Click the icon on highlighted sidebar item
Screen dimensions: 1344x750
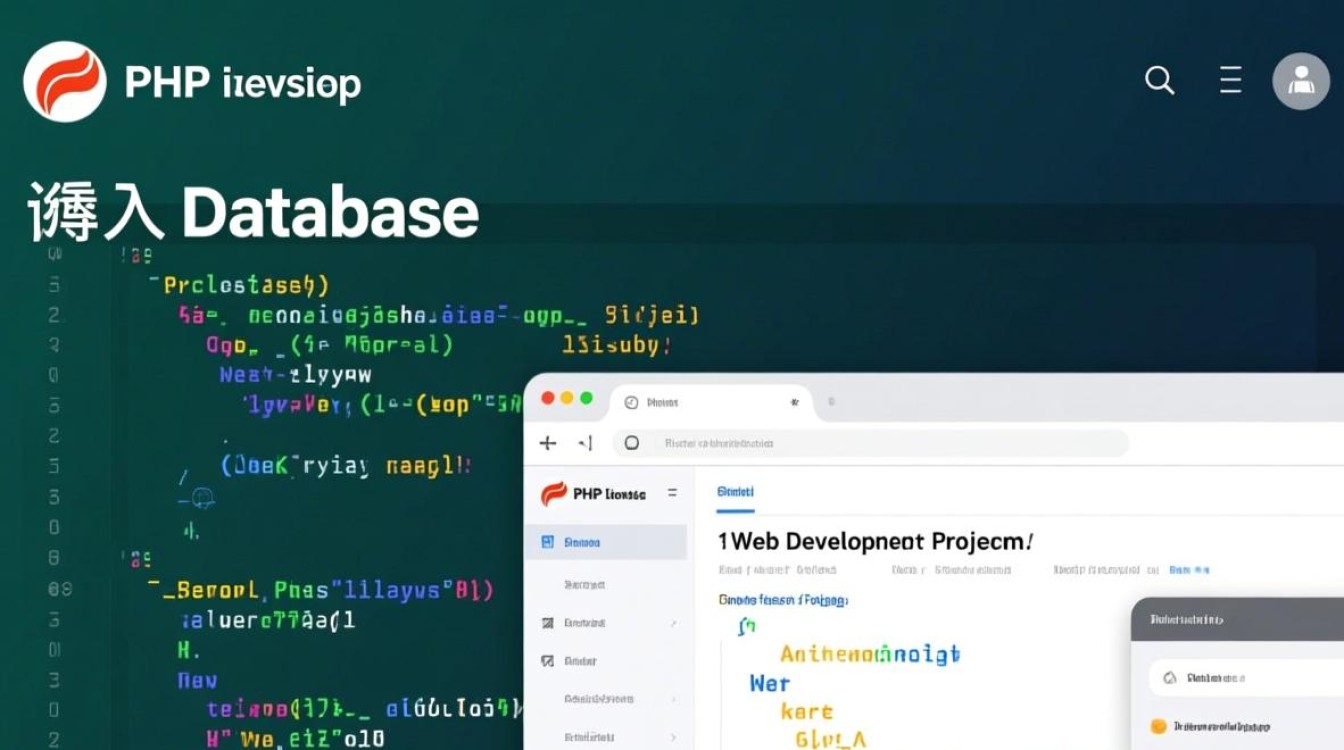tap(547, 542)
